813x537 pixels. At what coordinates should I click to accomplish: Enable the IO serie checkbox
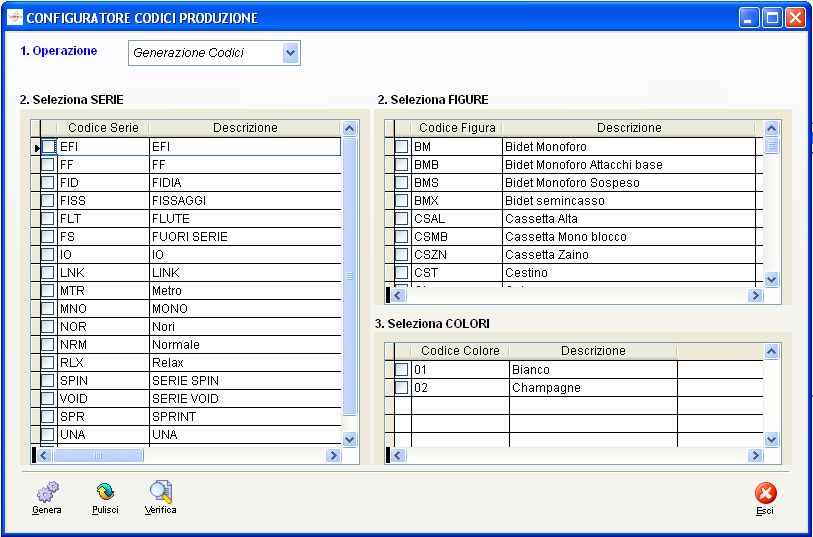click(x=48, y=255)
